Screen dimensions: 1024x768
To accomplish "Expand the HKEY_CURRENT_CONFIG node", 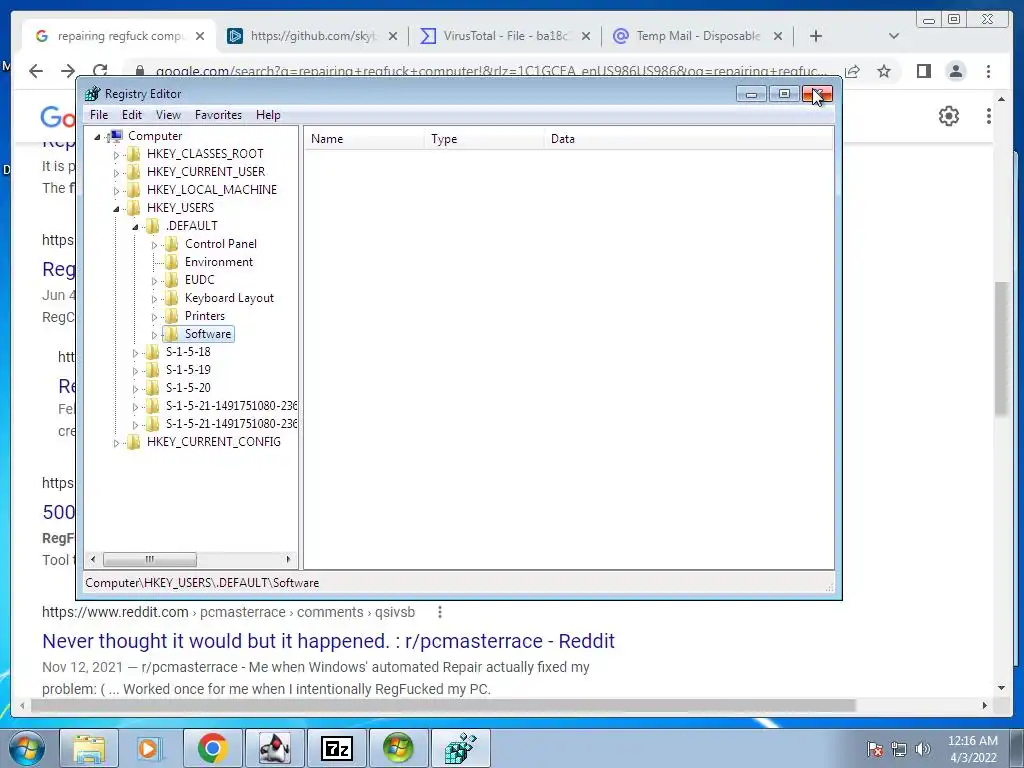I will tap(116, 443).
